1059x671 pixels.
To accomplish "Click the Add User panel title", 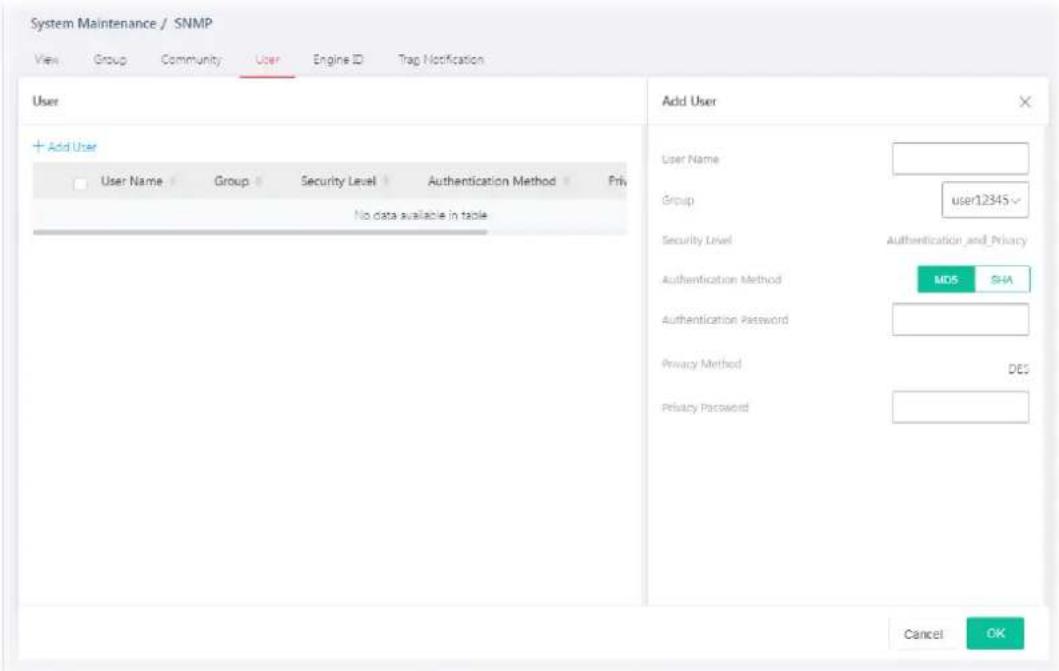I will pos(689,101).
